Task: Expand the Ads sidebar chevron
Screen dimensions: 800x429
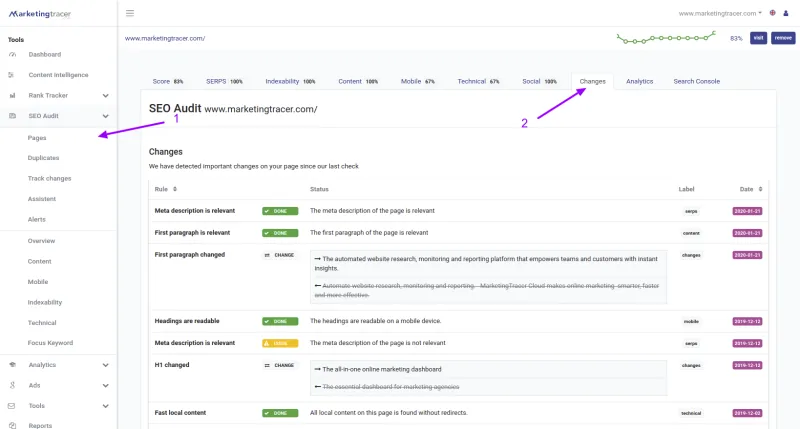Action: pos(105,385)
